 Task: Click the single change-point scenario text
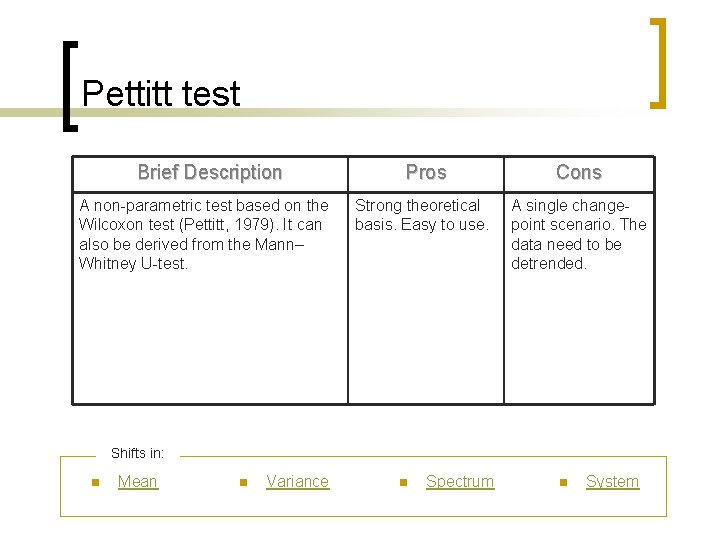578,234
